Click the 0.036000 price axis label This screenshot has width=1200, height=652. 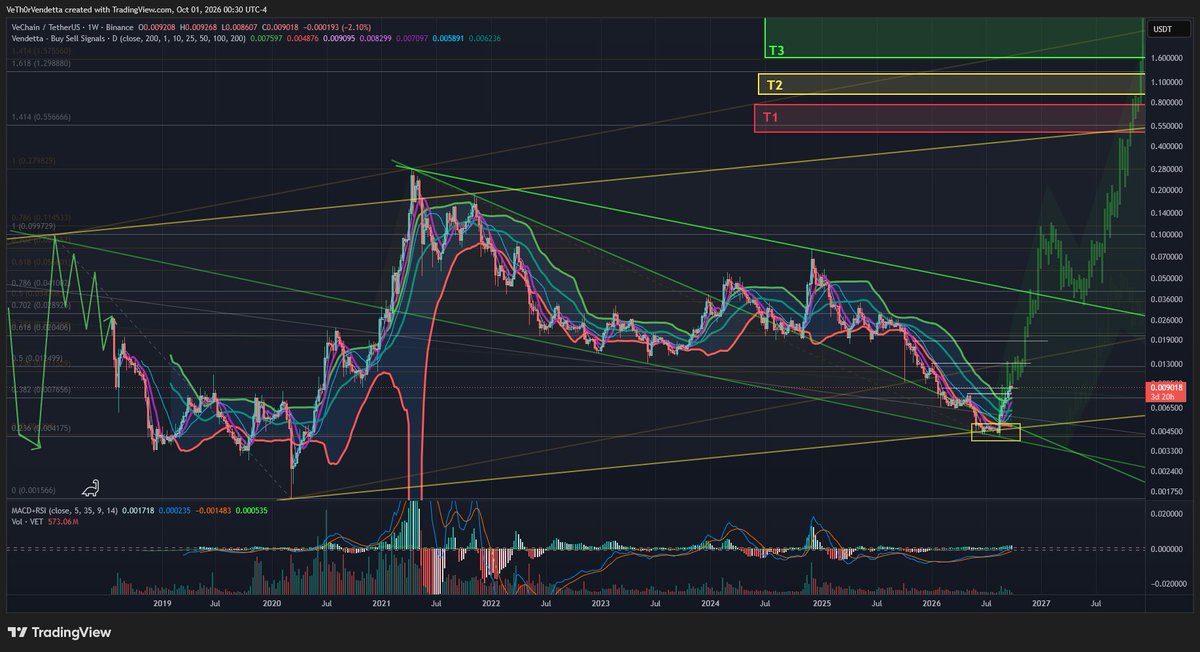1169,299
